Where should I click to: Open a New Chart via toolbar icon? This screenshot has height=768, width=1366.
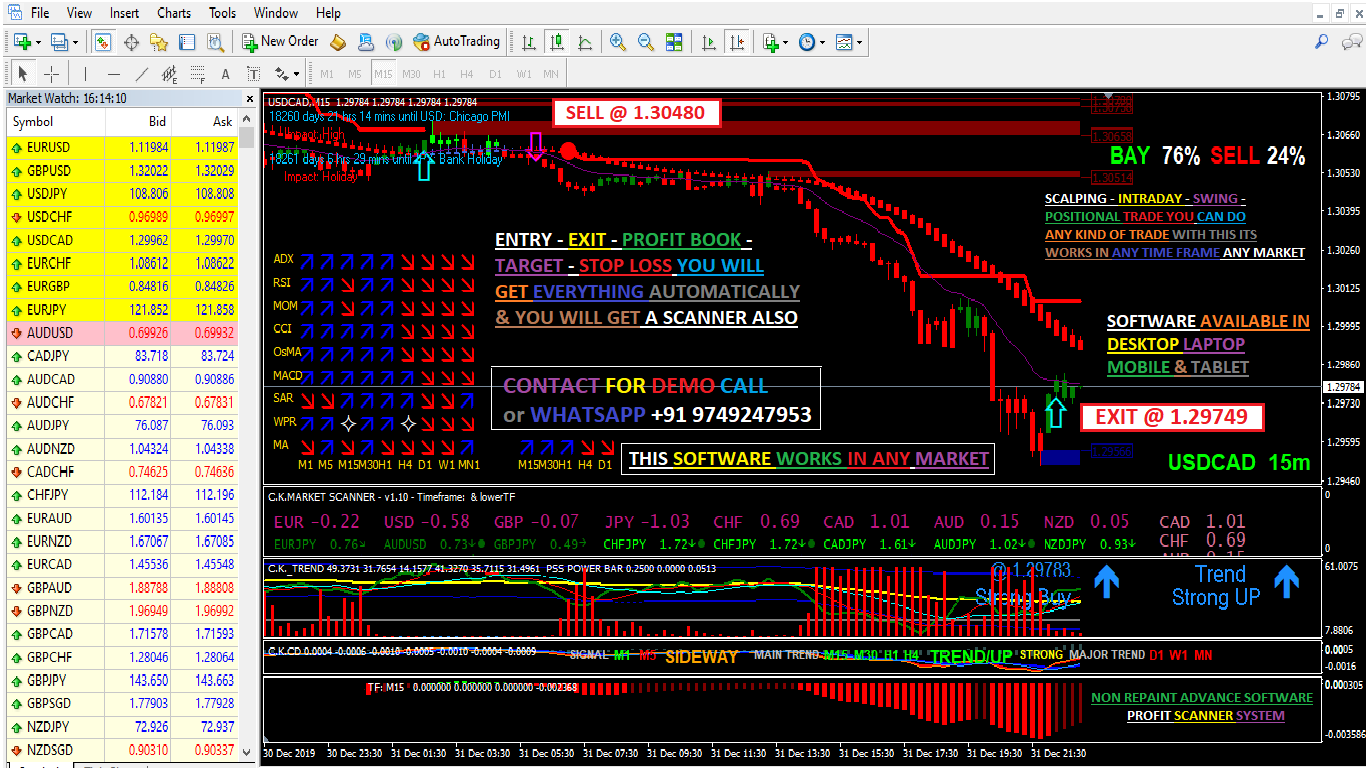(22, 42)
